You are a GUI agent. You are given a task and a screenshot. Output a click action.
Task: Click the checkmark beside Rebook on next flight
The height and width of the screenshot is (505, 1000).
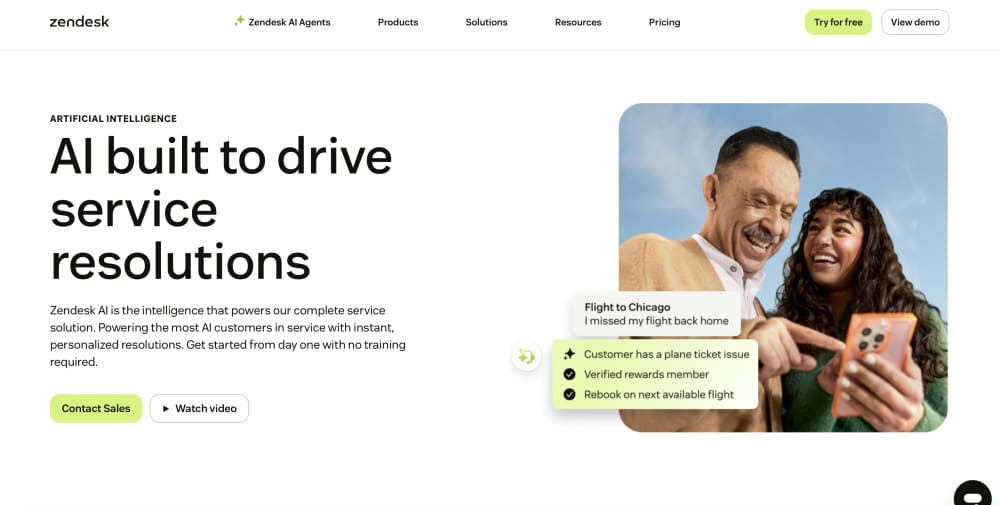(x=570, y=395)
